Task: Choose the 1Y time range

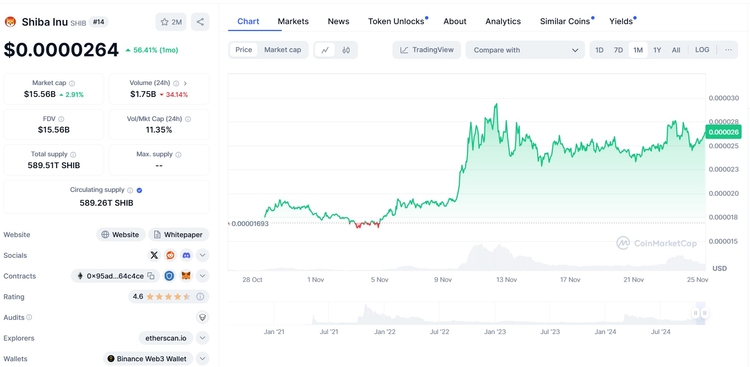Action: pyautogui.click(x=657, y=50)
